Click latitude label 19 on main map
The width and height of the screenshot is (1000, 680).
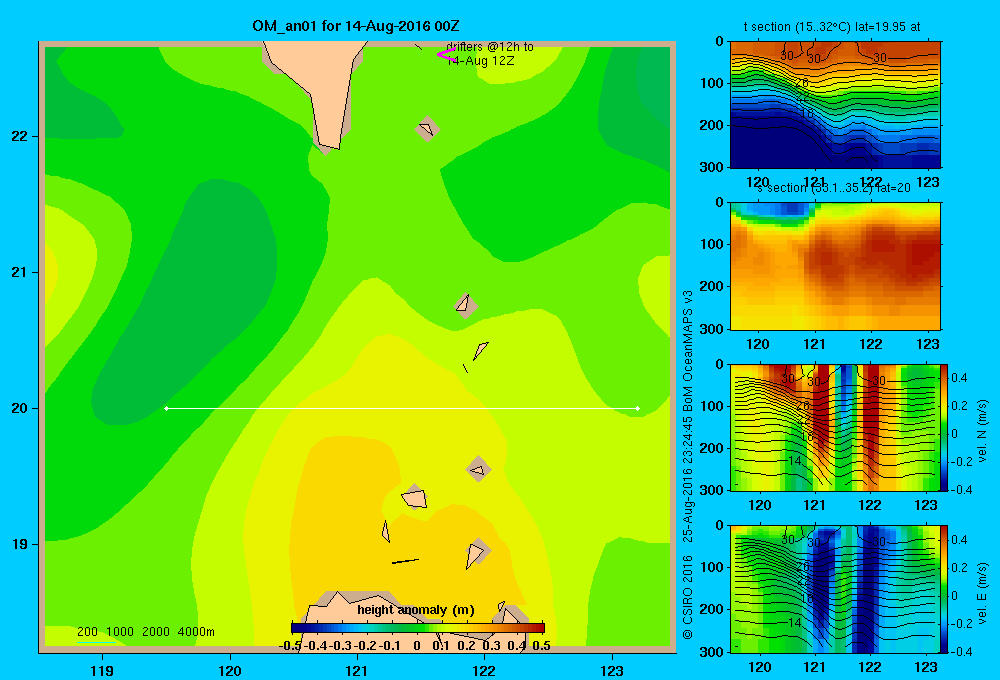click(20, 544)
